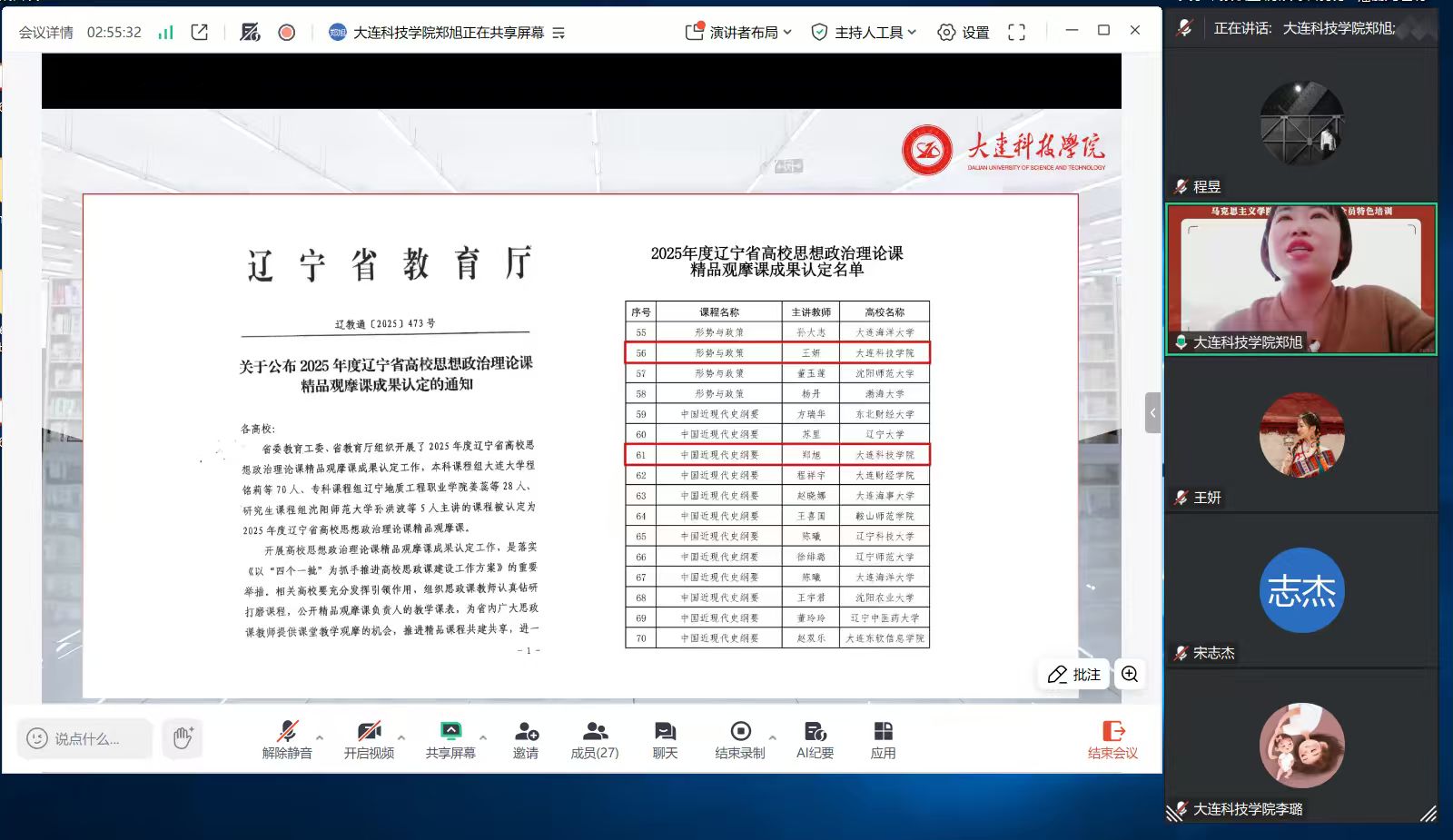The width and height of the screenshot is (1453, 840).
Task: Click the 批注 annotate button
Action: tap(1073, 674)
